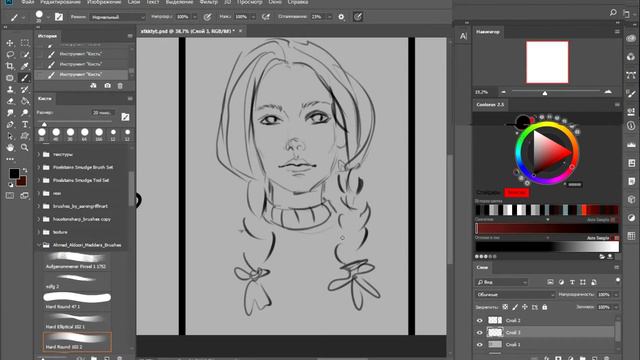Switch to the Навигатор panel tab
Screen dimensions: 640x360
click(x=488, y=31)
